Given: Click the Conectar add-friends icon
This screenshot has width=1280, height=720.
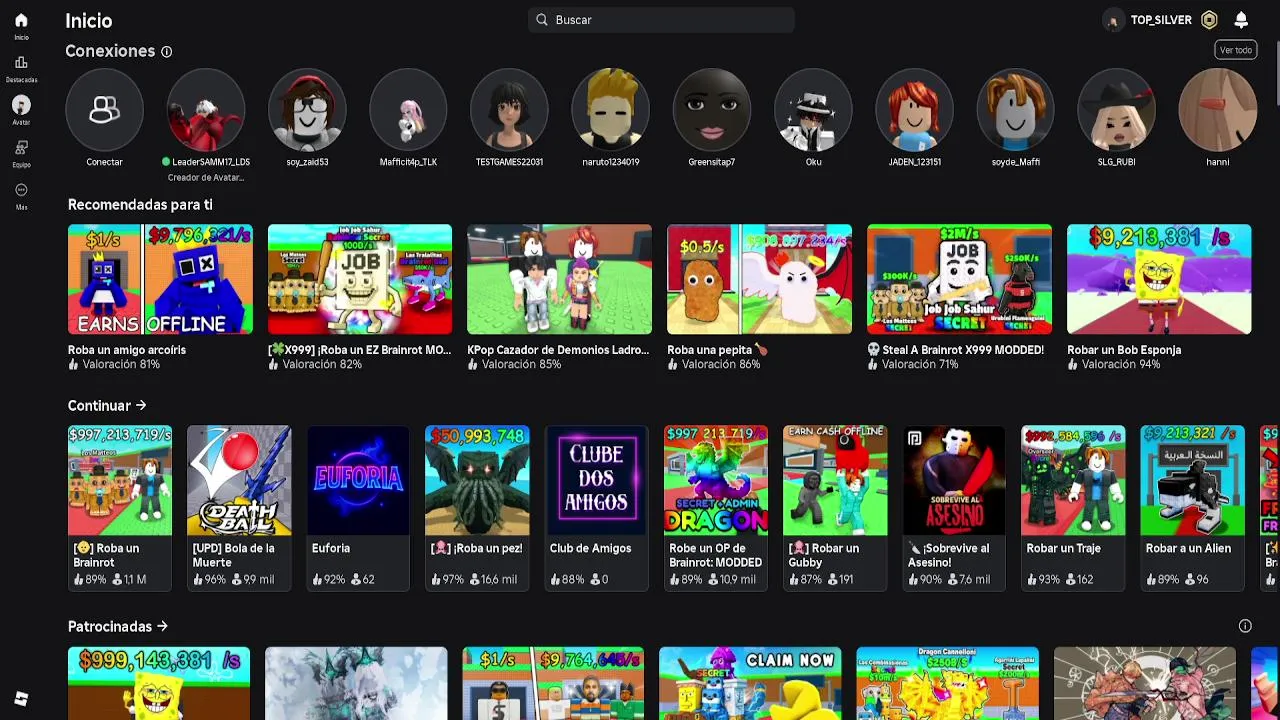Looking at the screenshot, I should click(x=104, y=109).
